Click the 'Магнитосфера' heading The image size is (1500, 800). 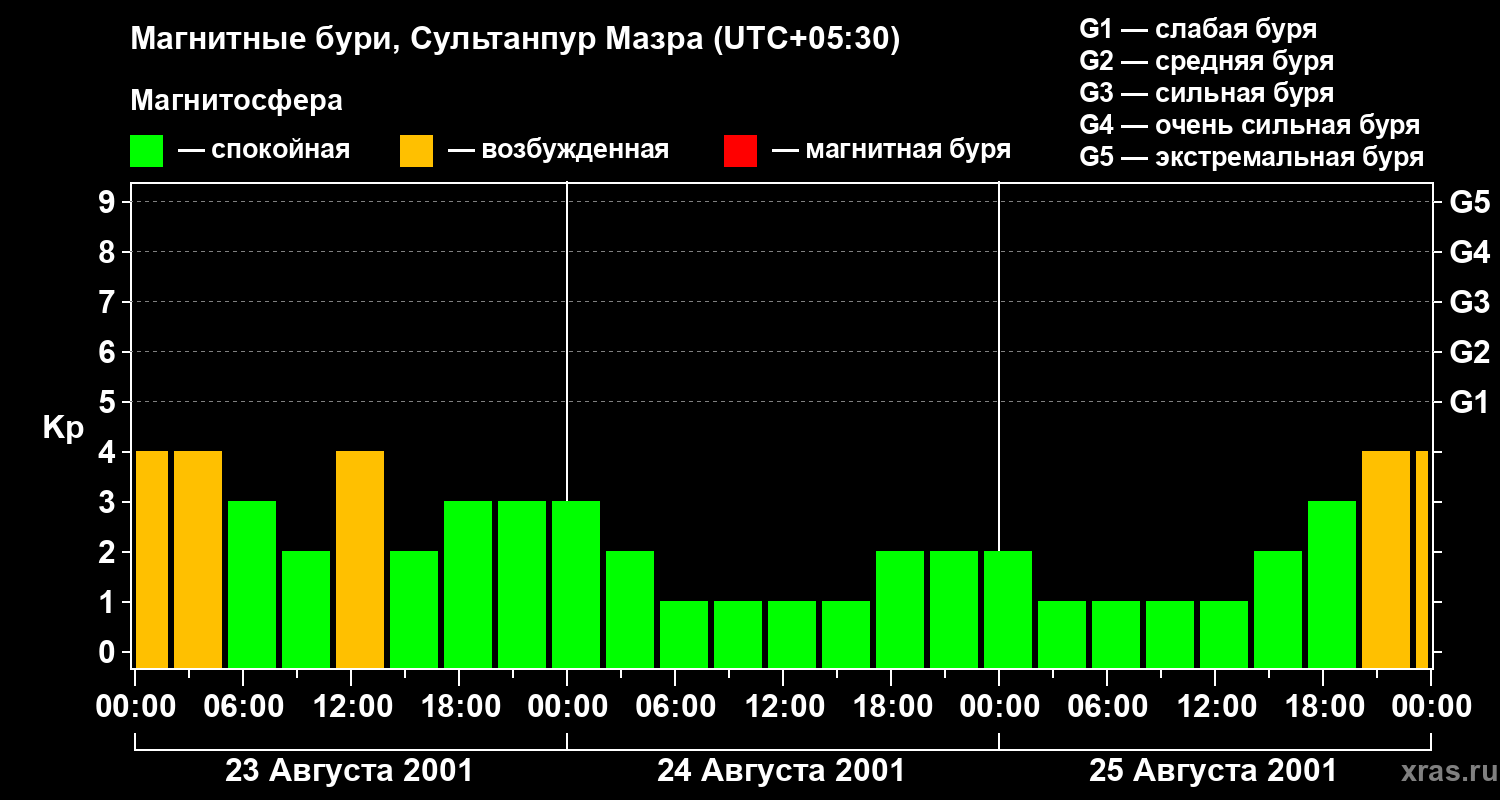(236, 101)
